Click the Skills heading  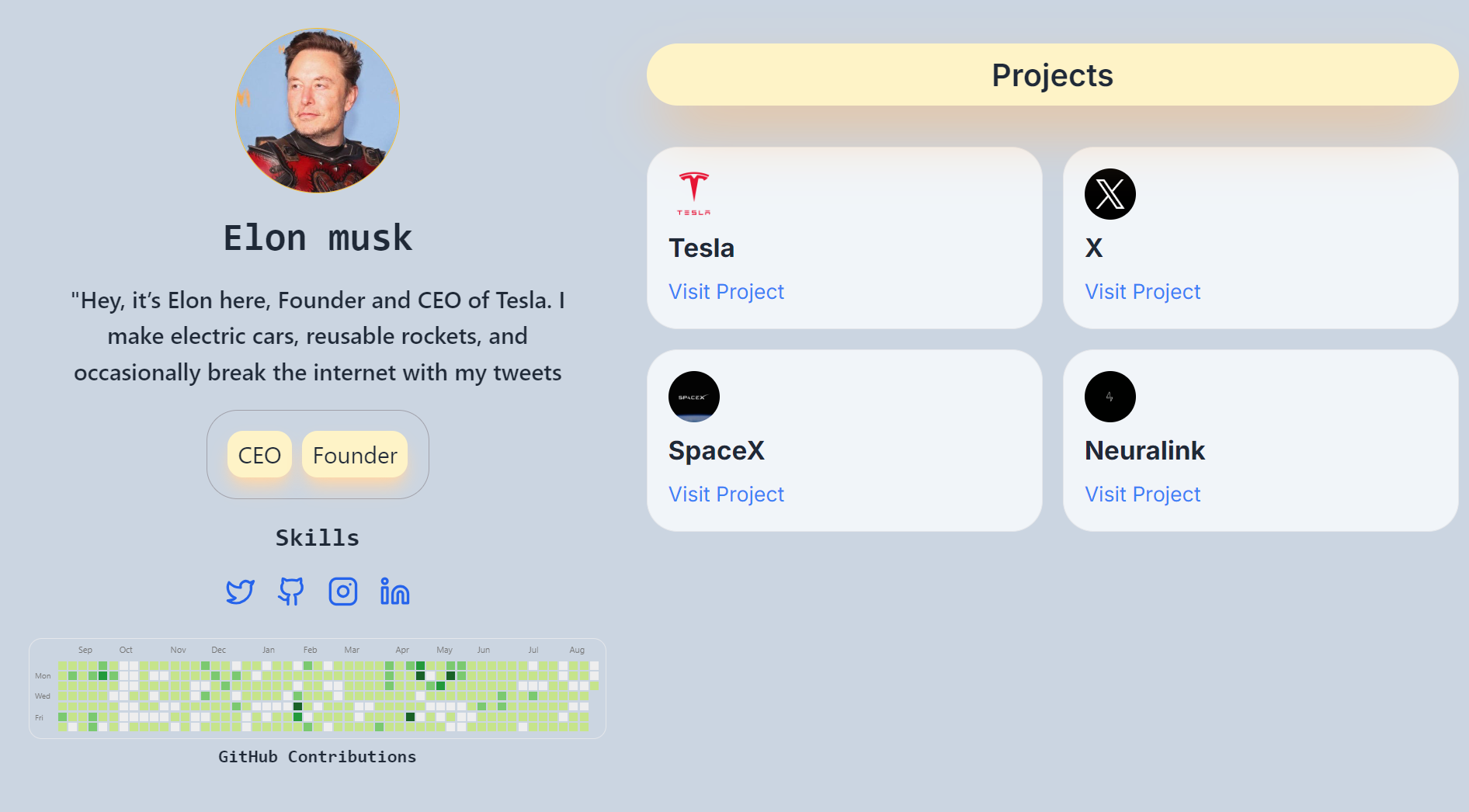coord(318,538)
